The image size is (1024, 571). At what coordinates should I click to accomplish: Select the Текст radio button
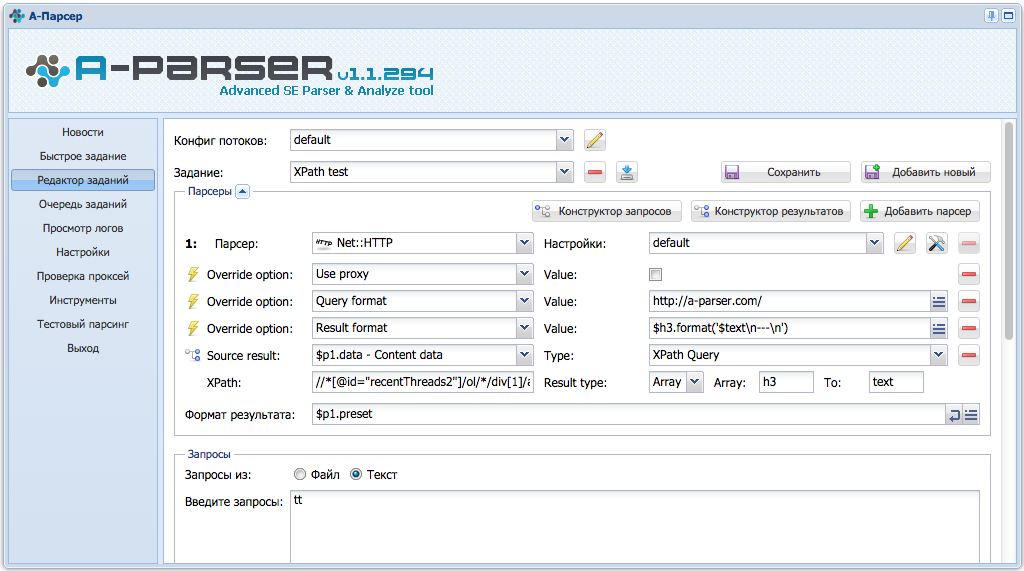point(356,474)
